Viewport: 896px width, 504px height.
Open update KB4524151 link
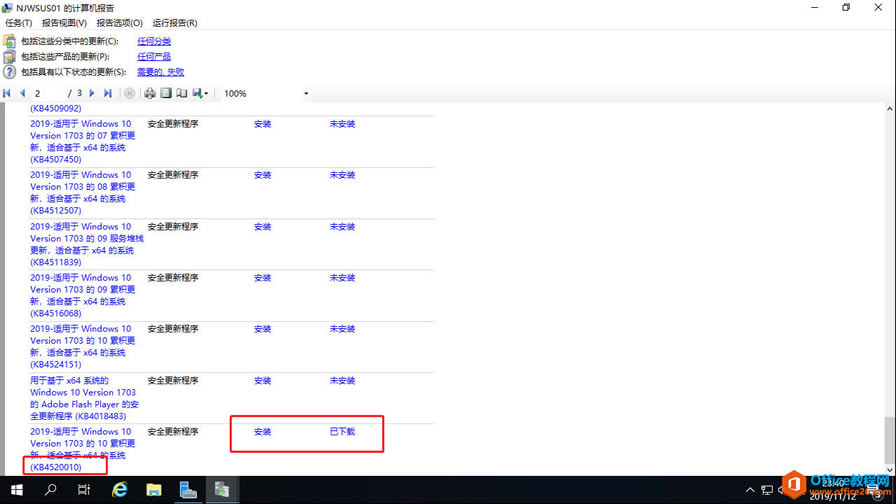(83, 346)
